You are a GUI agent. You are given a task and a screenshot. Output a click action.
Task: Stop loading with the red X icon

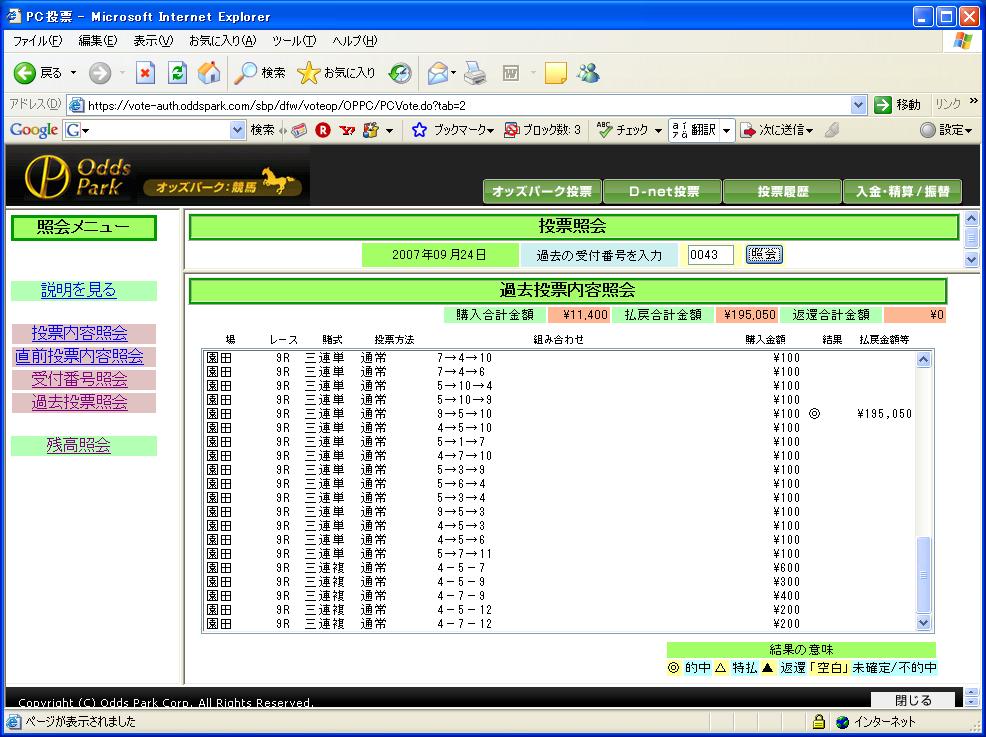click(x=145, y=74)
